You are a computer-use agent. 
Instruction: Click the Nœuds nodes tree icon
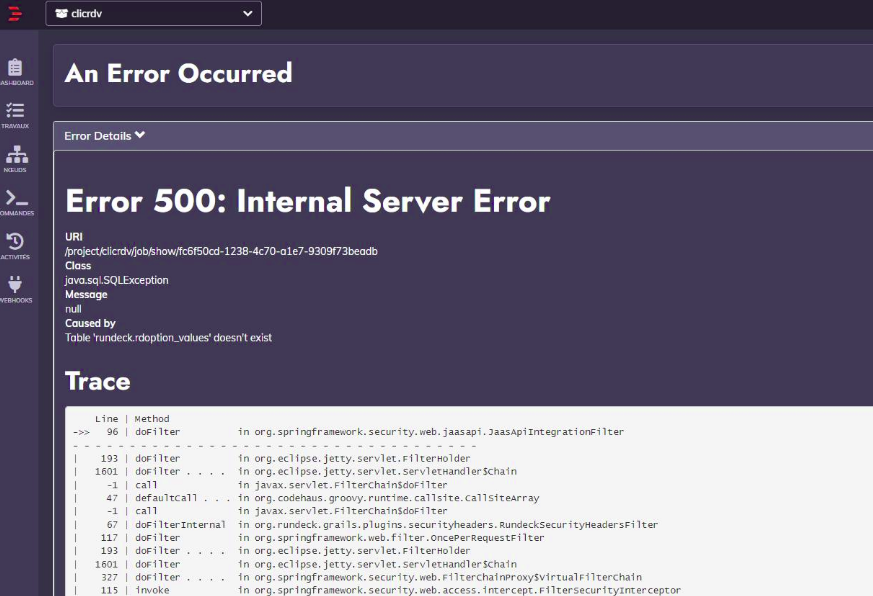(16, 153)
